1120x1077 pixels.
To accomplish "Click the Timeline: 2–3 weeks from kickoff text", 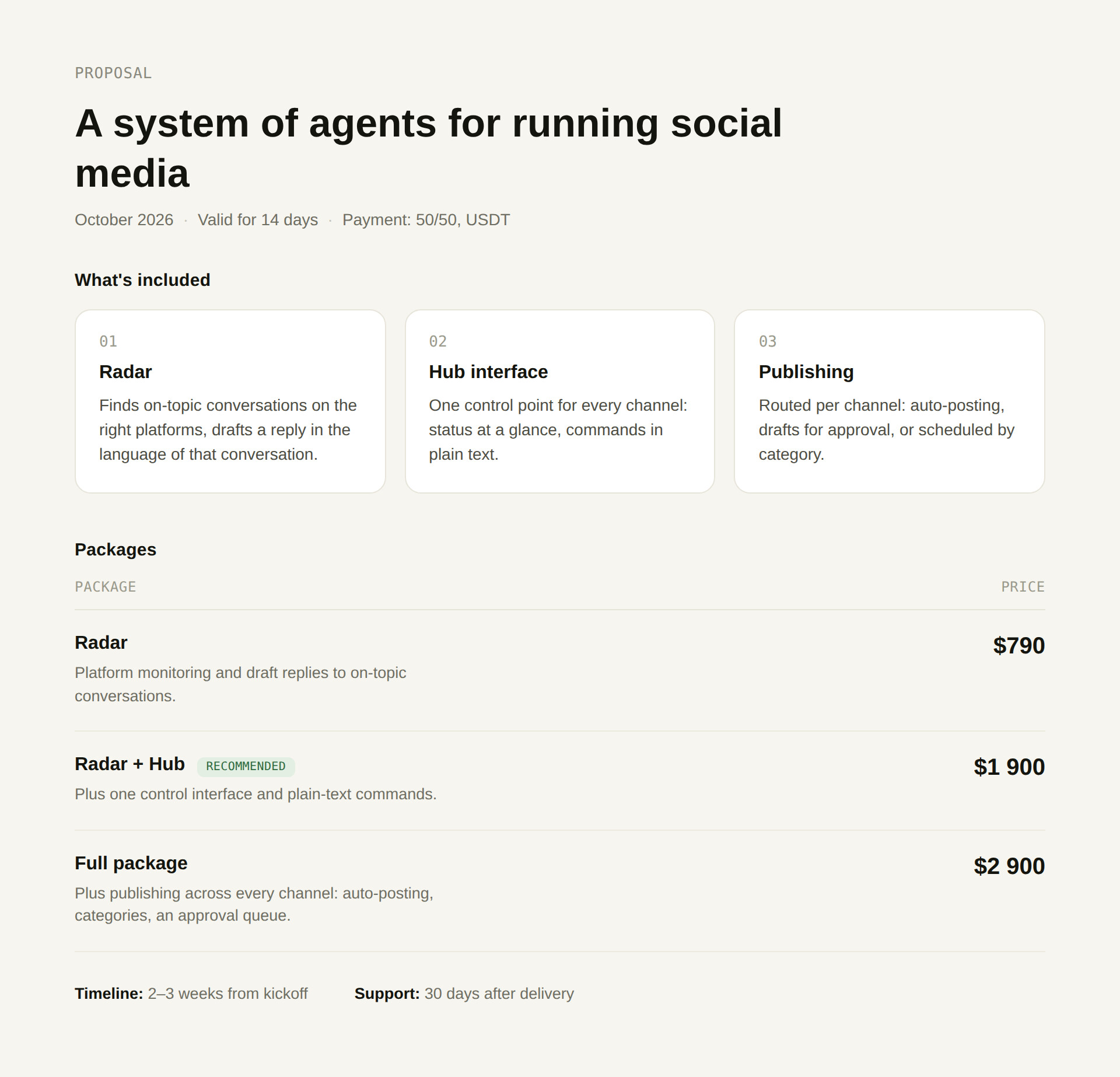I will (x=191, y=994).
